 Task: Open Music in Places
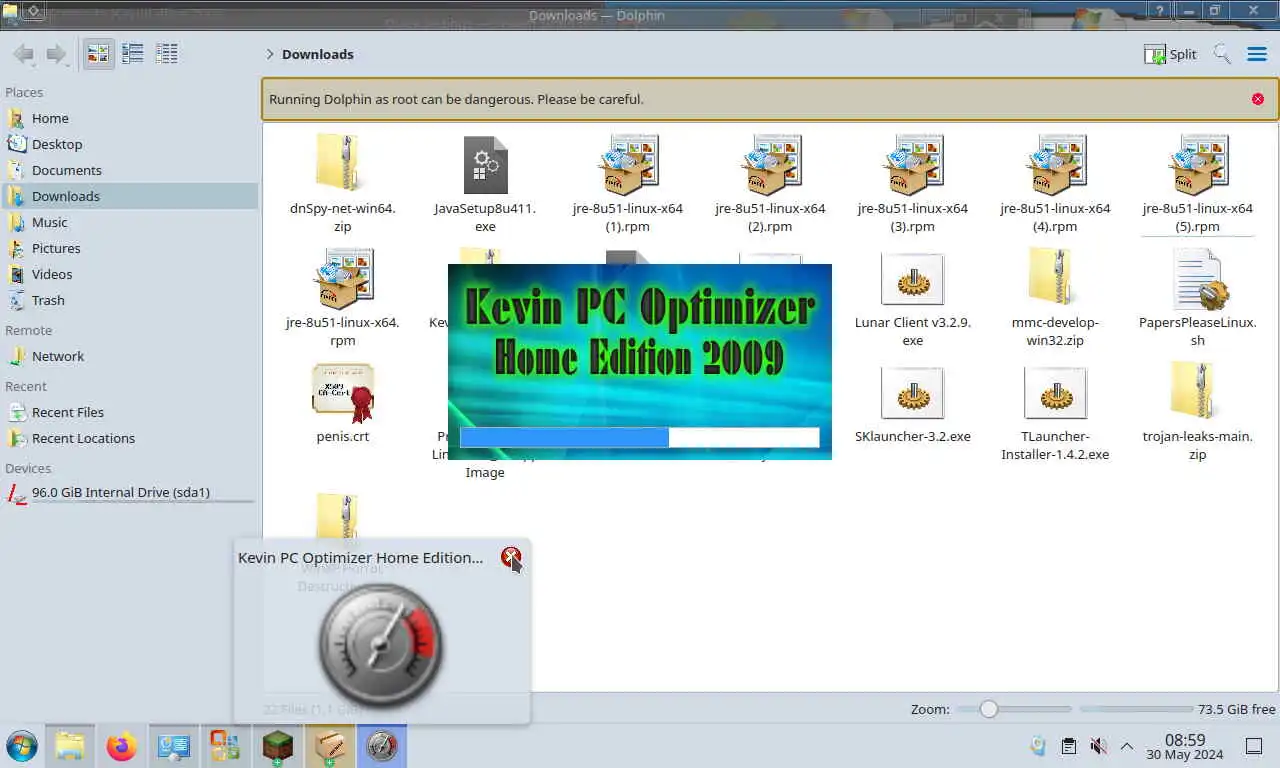pyautogui.click(x=130, y=222)
